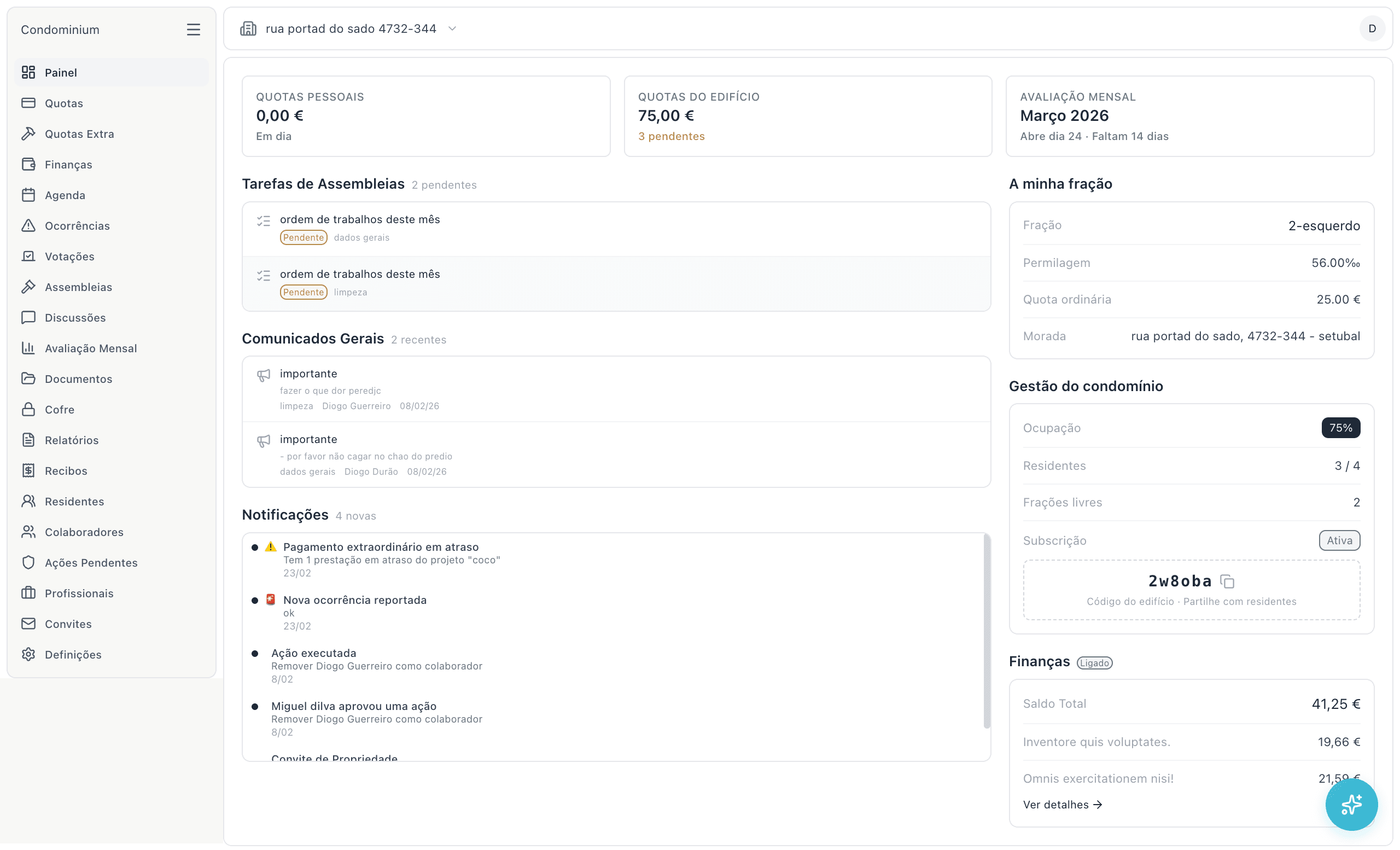Go to Quotas Extra in sidebar
The width and height of the screenshot is (1400, 850).
point(79,134)
